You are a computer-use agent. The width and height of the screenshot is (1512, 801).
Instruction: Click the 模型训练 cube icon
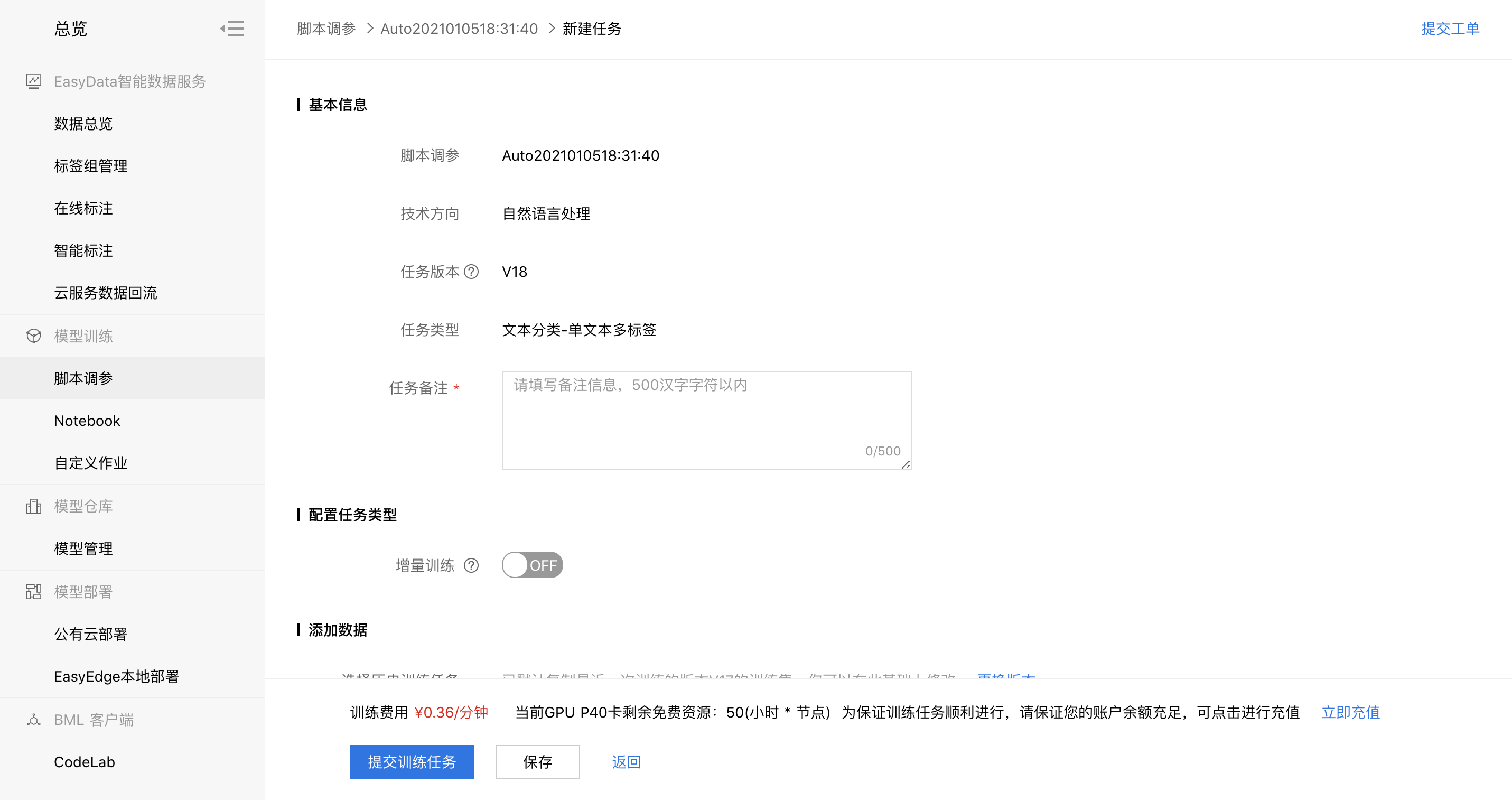(34, 336)
